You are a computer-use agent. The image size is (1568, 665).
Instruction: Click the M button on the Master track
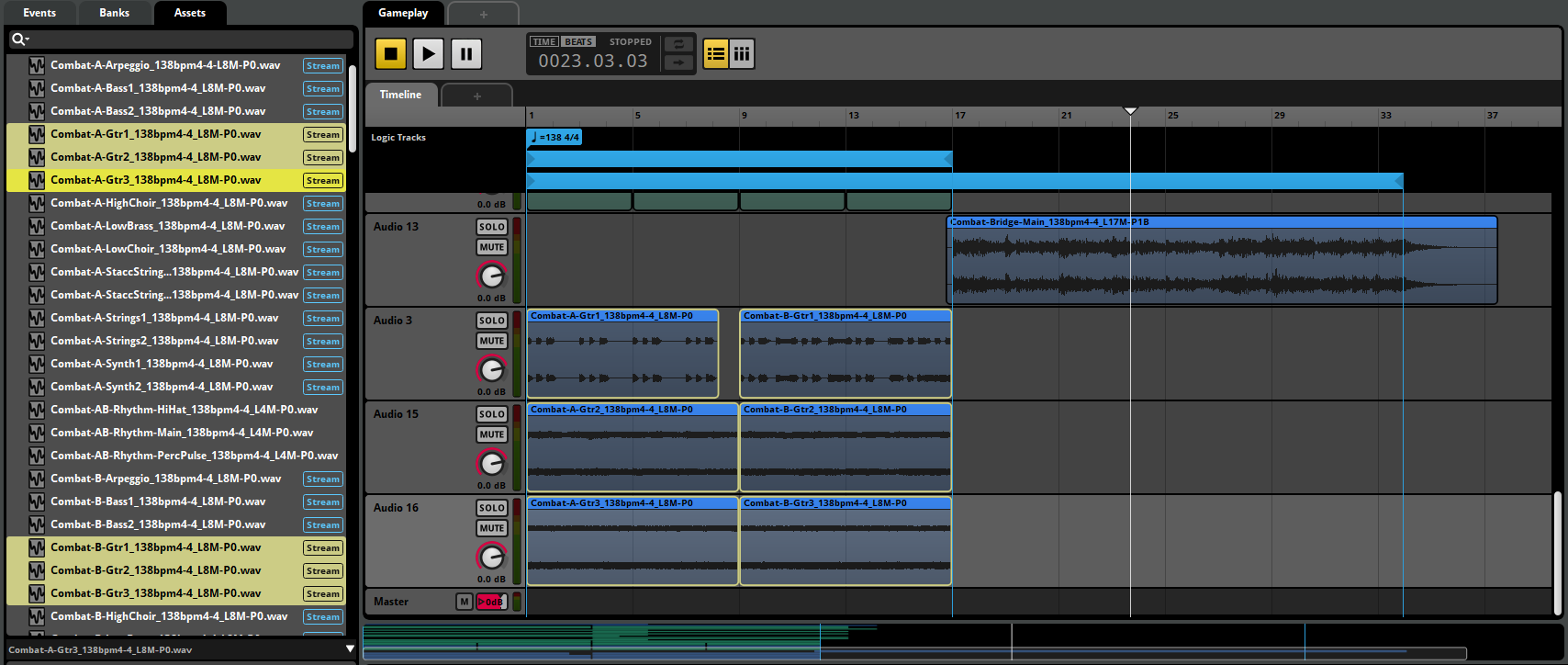pyautogui.click(x=465, y=602)
